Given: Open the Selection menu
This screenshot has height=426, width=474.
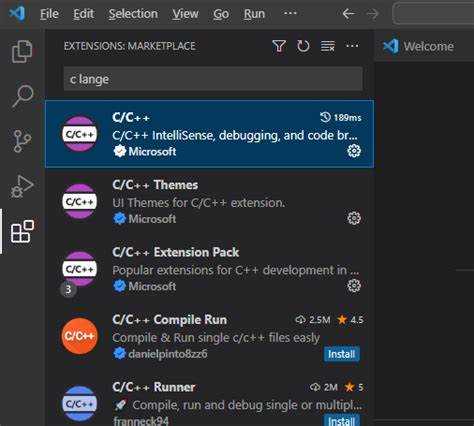Looking at the screenshot, I should point(133,14).
